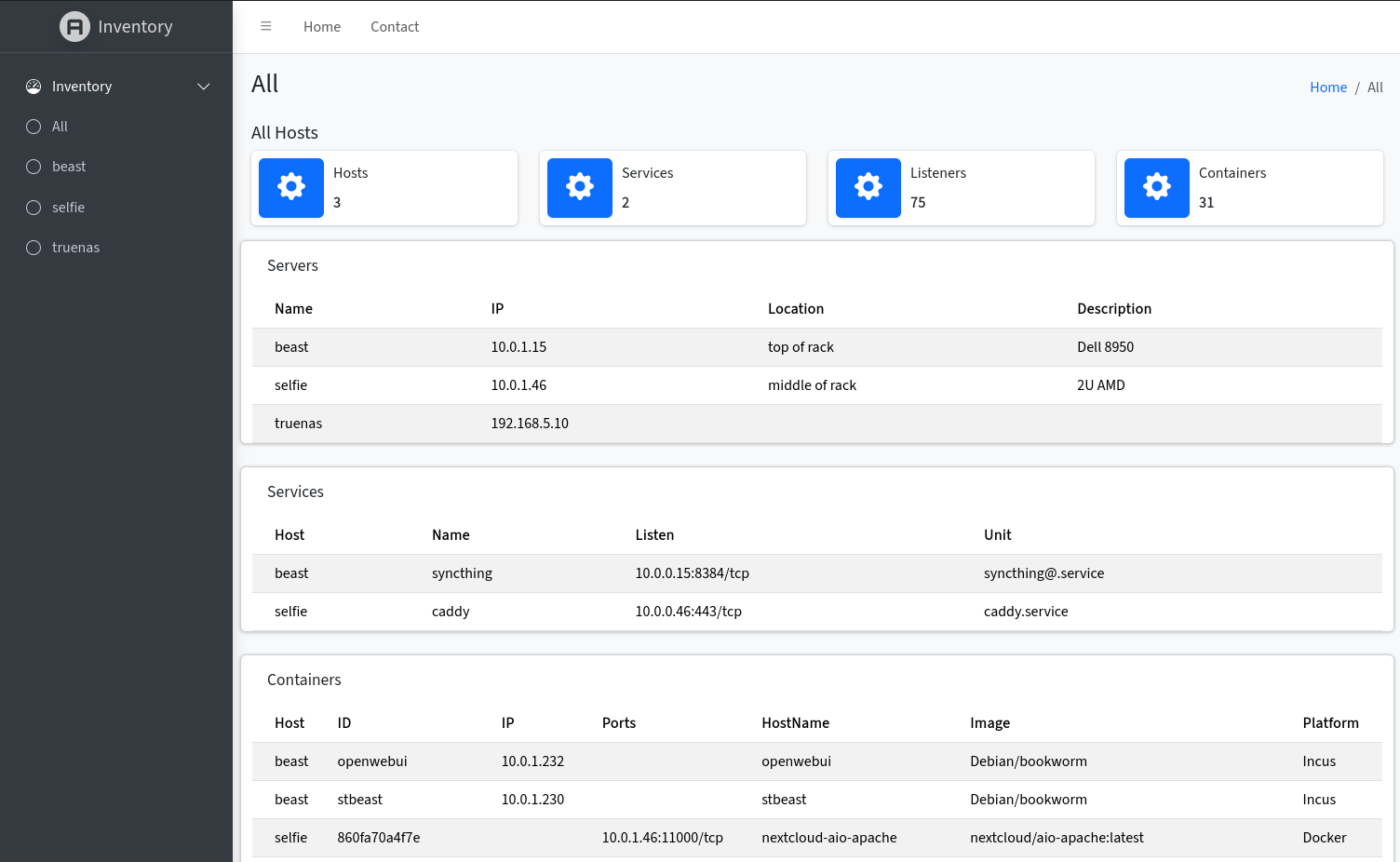Expand the Servers panel header

[292, 265]
